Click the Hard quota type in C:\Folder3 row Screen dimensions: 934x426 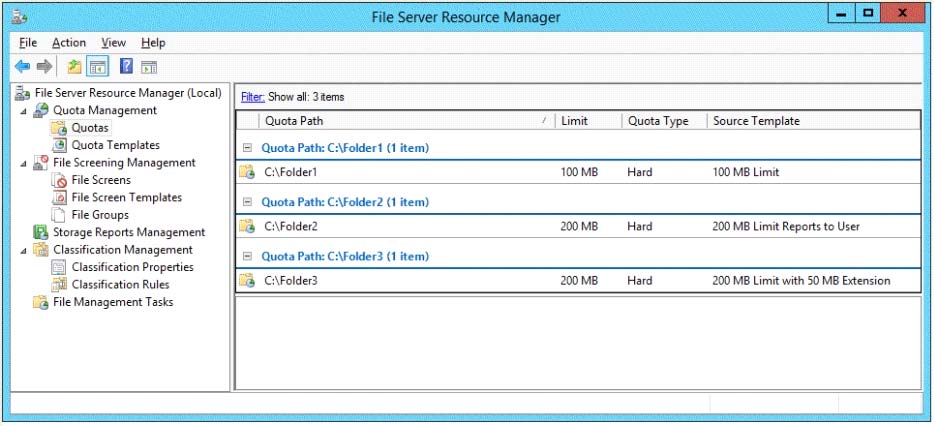(x=640, y=281)
